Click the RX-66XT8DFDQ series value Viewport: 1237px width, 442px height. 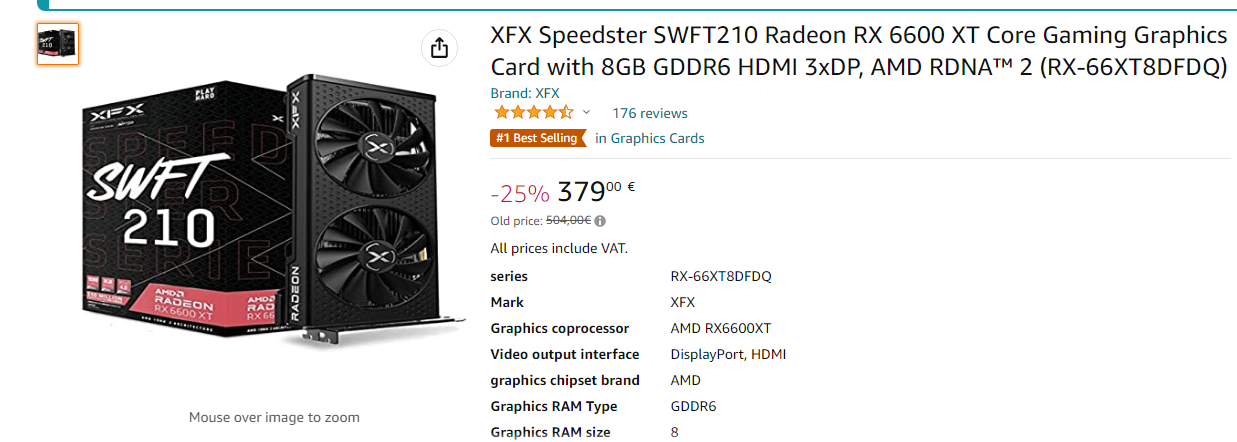tap(721, 276)
